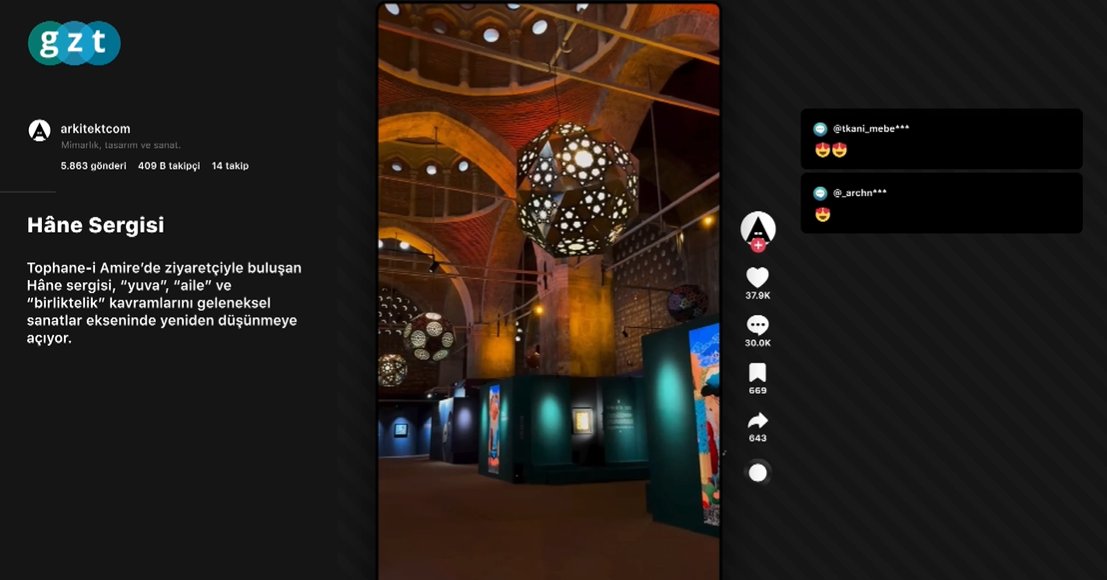Viewport: 1107px width, 580px height.
Task: Click the single heart-eyes emoji in @_archn*** comment
Action: [x=822, y=215]
